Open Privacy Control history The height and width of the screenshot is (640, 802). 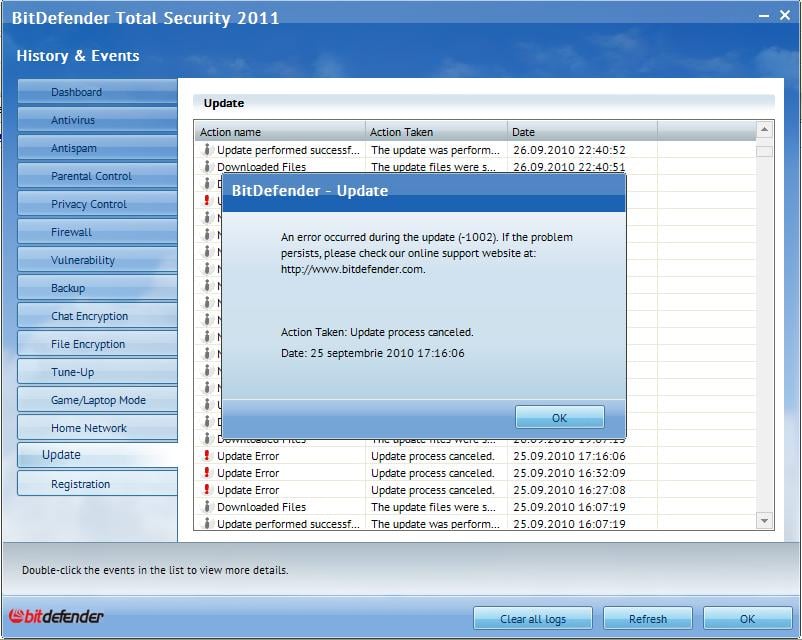click(97, 204)
